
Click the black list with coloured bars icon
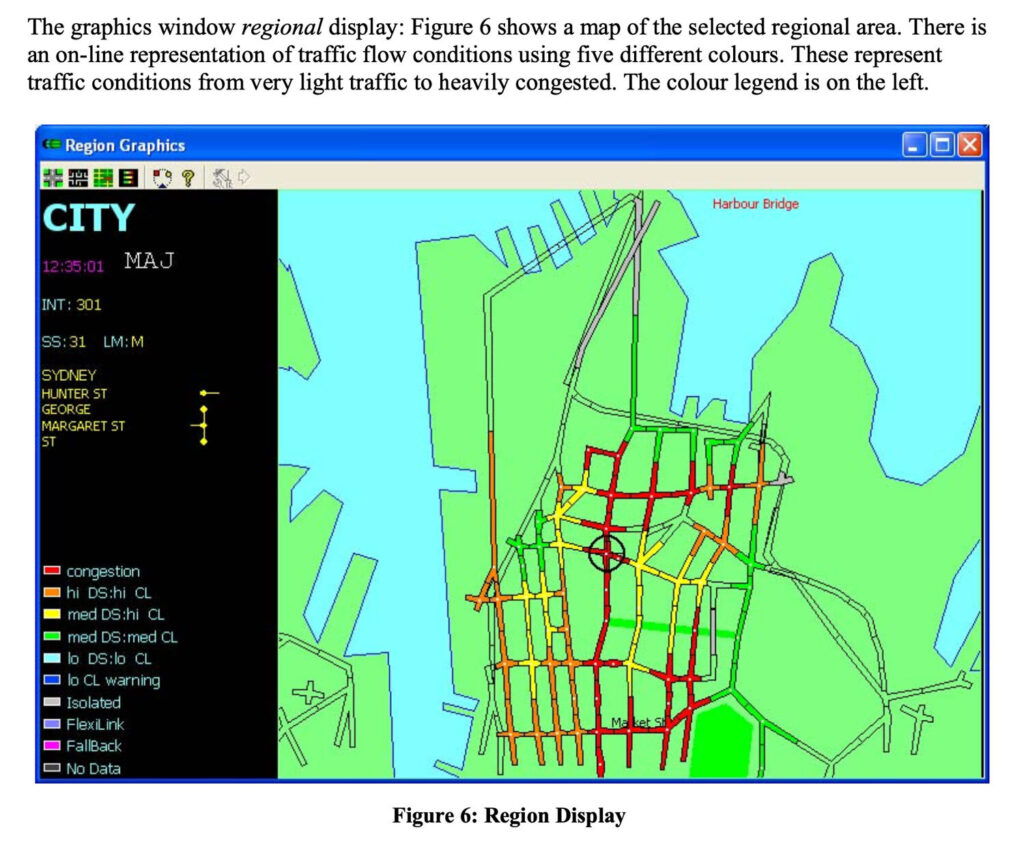[129, 177]
